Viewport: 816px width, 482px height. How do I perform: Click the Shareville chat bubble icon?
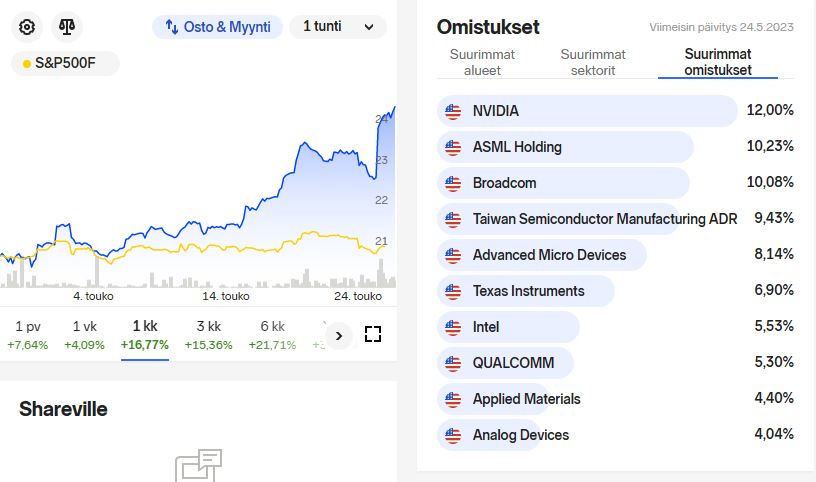(198, 466)
